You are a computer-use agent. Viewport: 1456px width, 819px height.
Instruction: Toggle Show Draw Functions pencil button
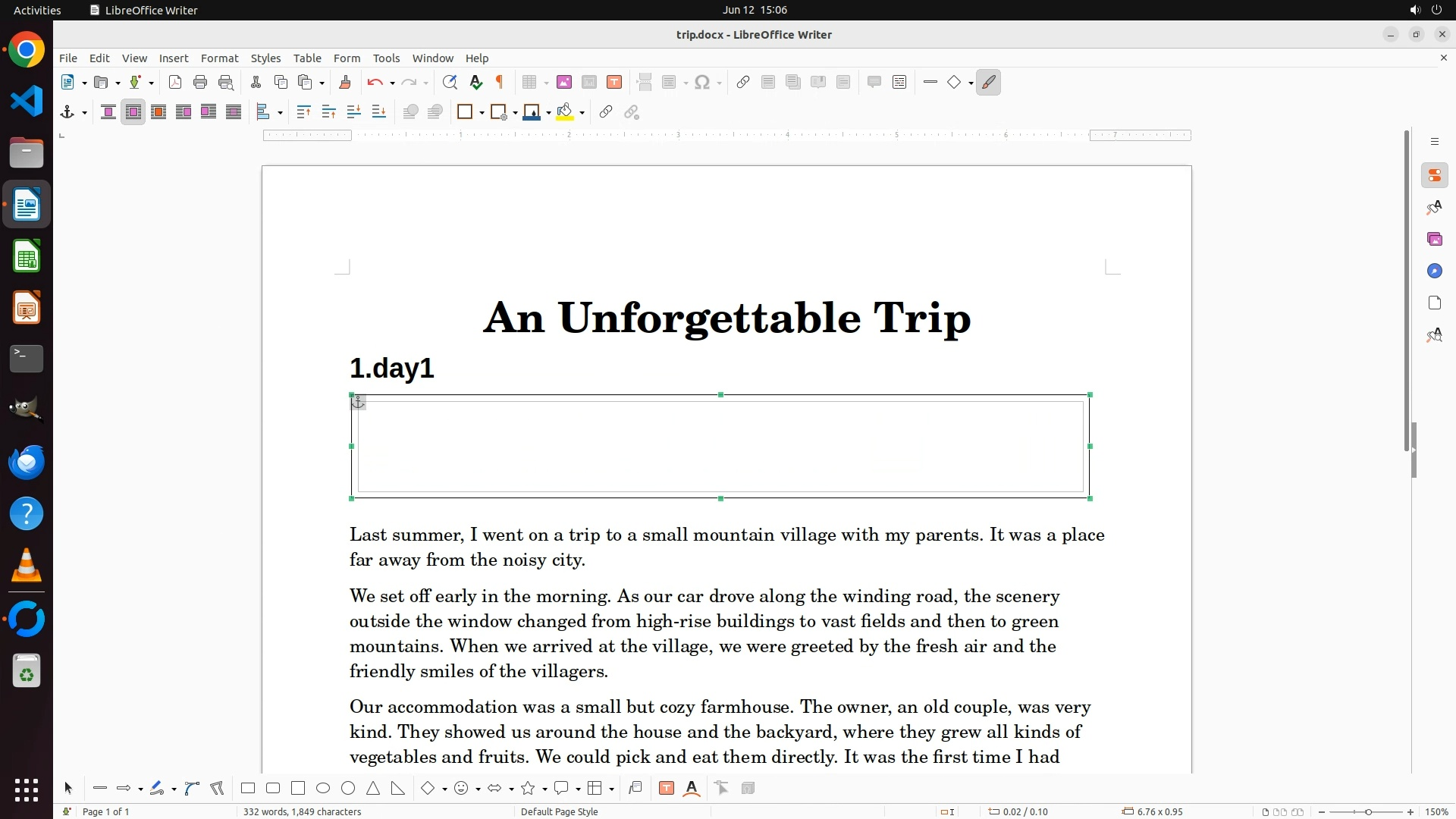(988, 82)
